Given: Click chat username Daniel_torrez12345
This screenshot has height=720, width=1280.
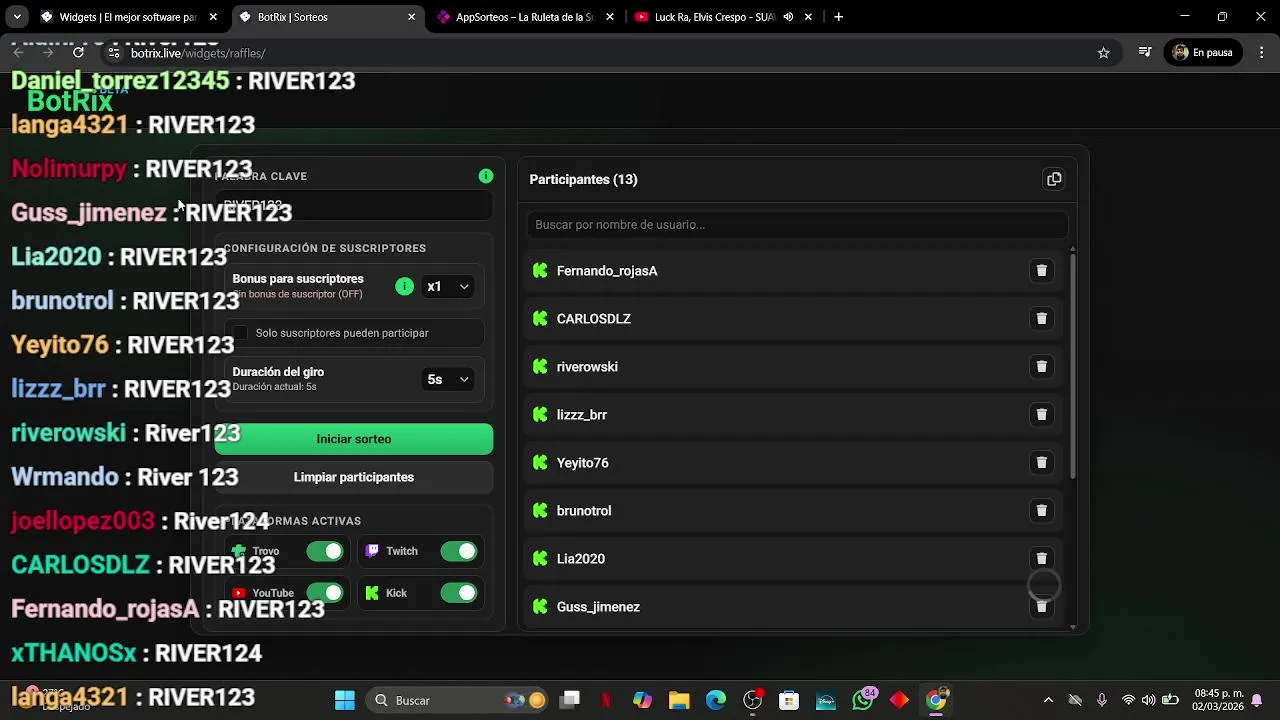Looking at the screenshot, I should click(x=120, y=81).
